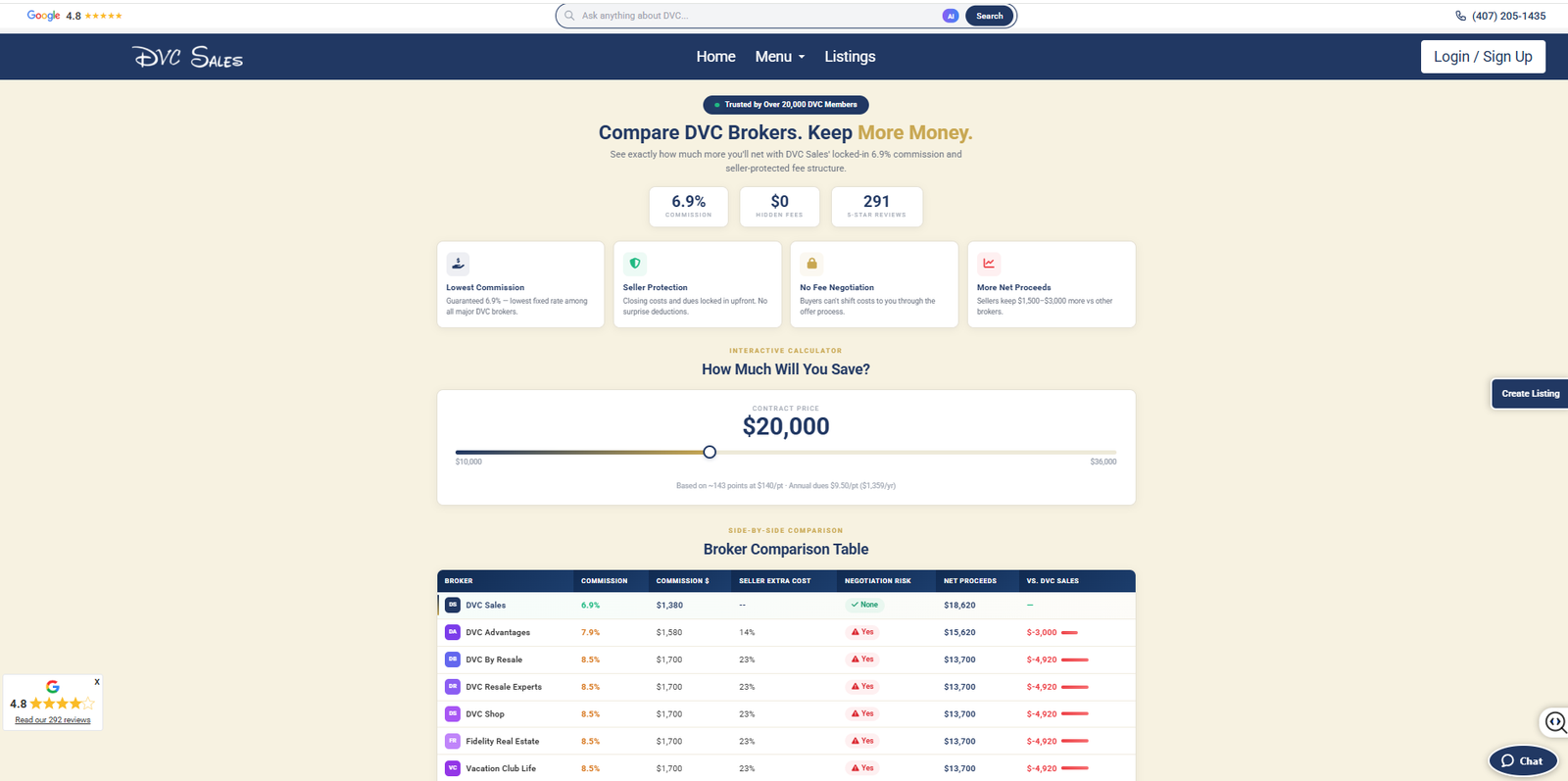Click the Vacation Club Life broker icon

click(x=453, y=768)
